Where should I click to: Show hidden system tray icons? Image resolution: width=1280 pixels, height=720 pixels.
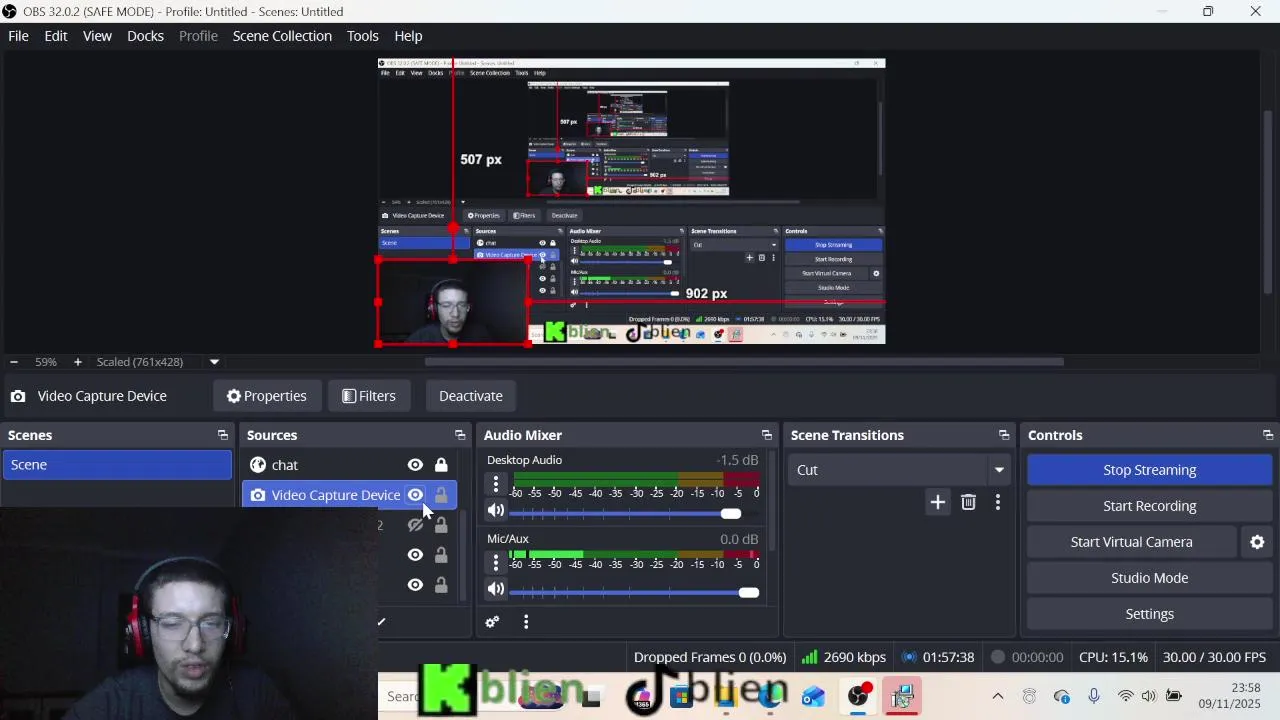997,696
